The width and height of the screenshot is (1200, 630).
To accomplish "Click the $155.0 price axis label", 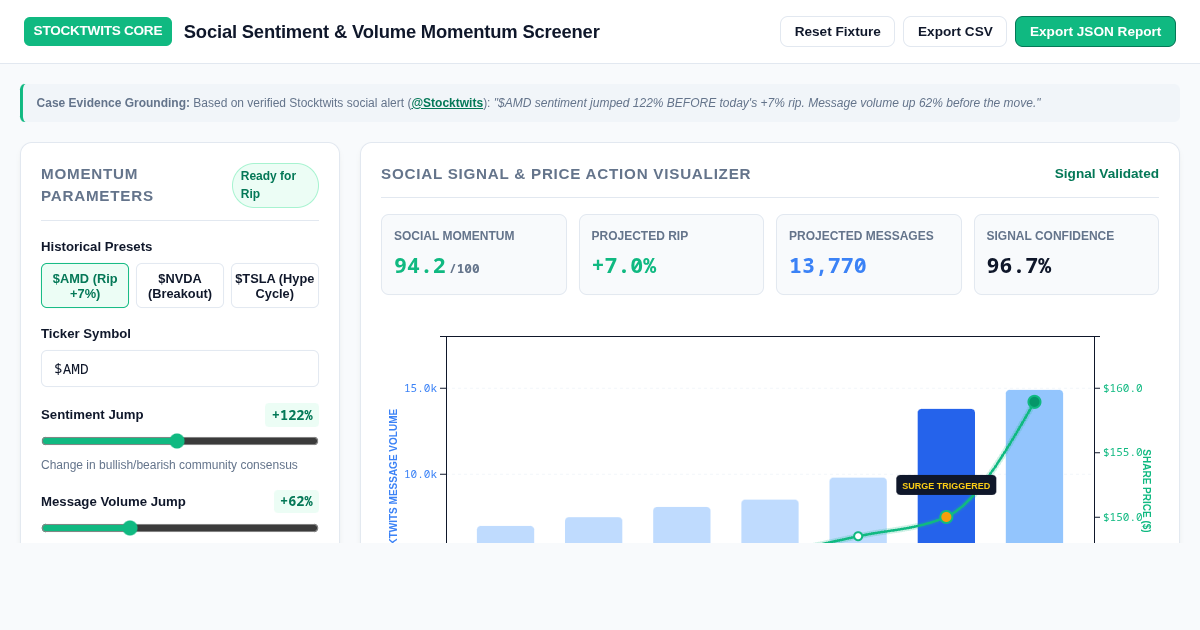I will tap(1122, 452).
